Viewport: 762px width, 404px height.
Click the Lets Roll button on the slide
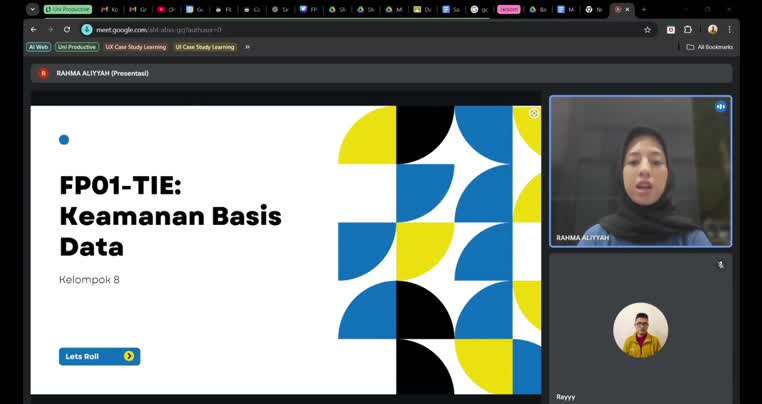(x=99, y=356)
